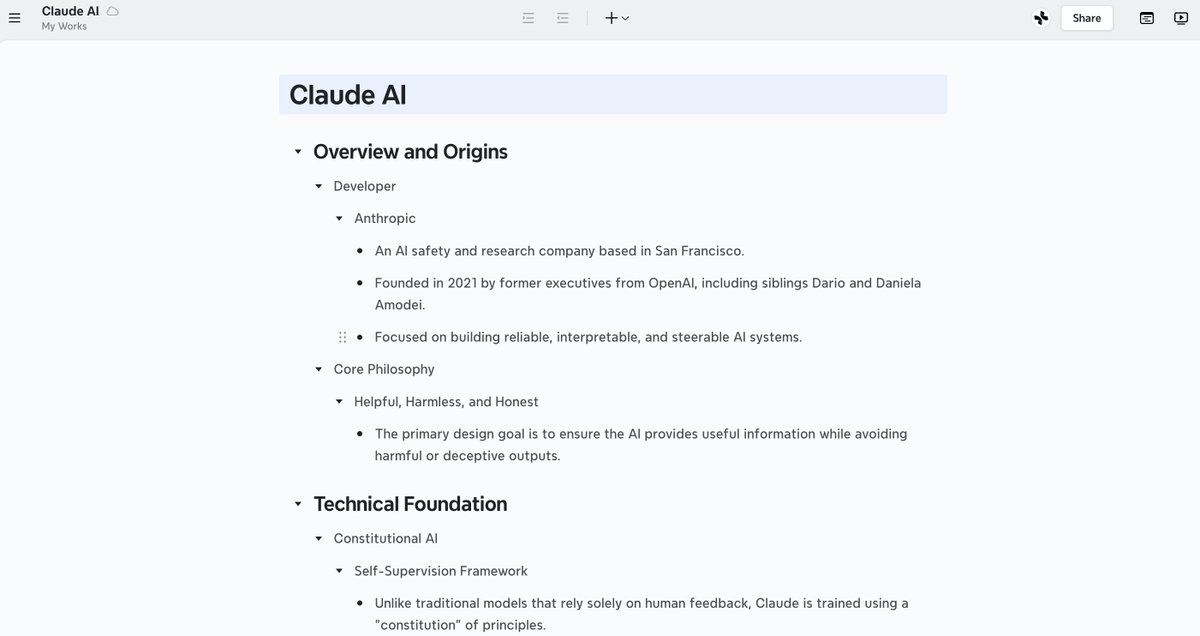Collapse Helpful, Harmless, and Honest node
Viewport: 1200px width, 636px height.
point(339,402)
